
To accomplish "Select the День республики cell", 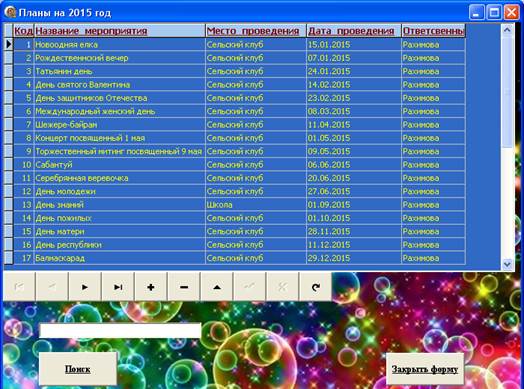I will [120, 245].
